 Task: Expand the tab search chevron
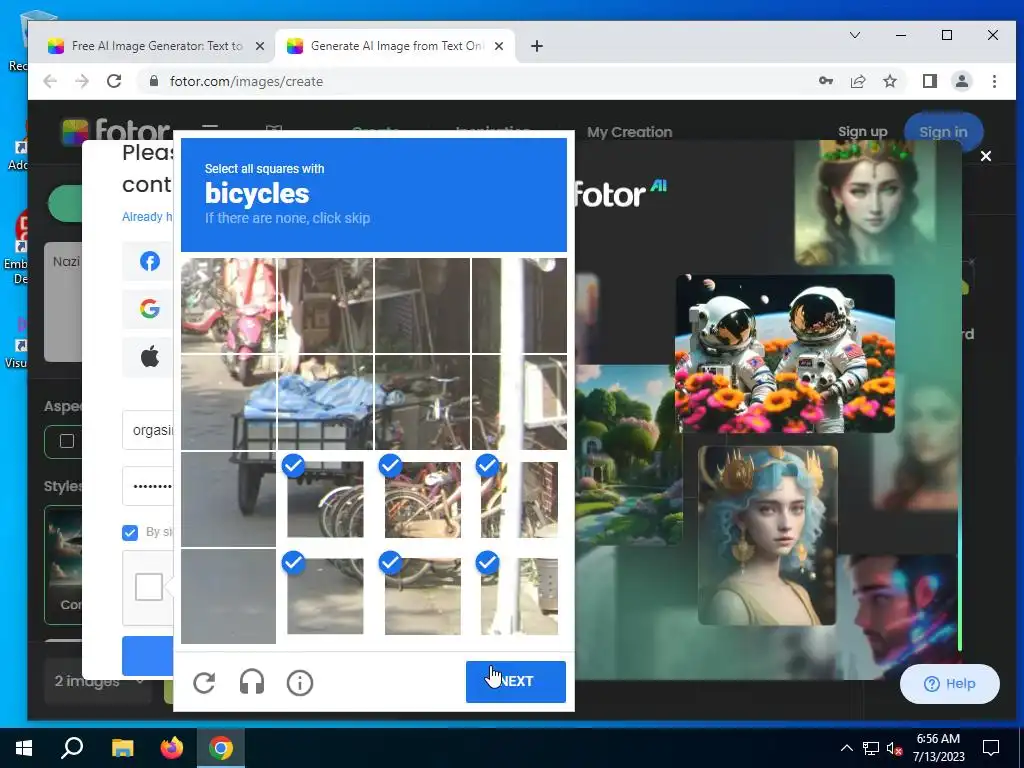click(x=855, y=35)
